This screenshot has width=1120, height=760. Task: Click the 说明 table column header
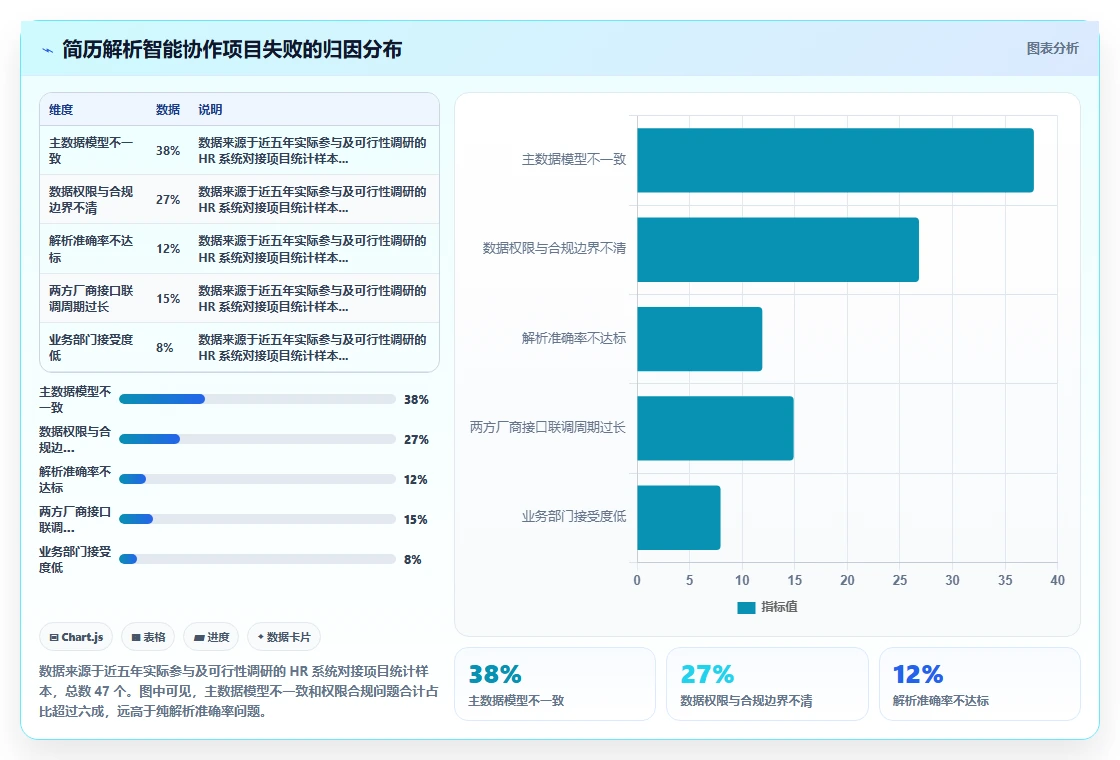[210, 110]
